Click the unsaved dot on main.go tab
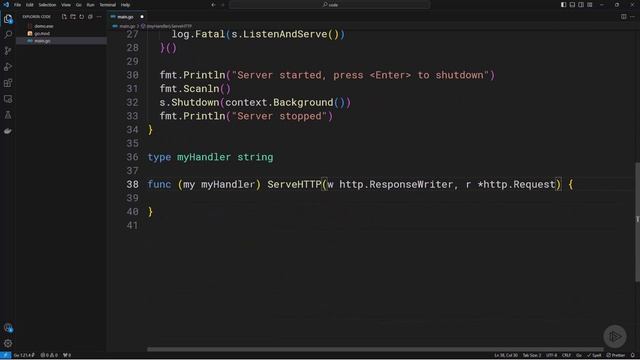 click(142, 17)
